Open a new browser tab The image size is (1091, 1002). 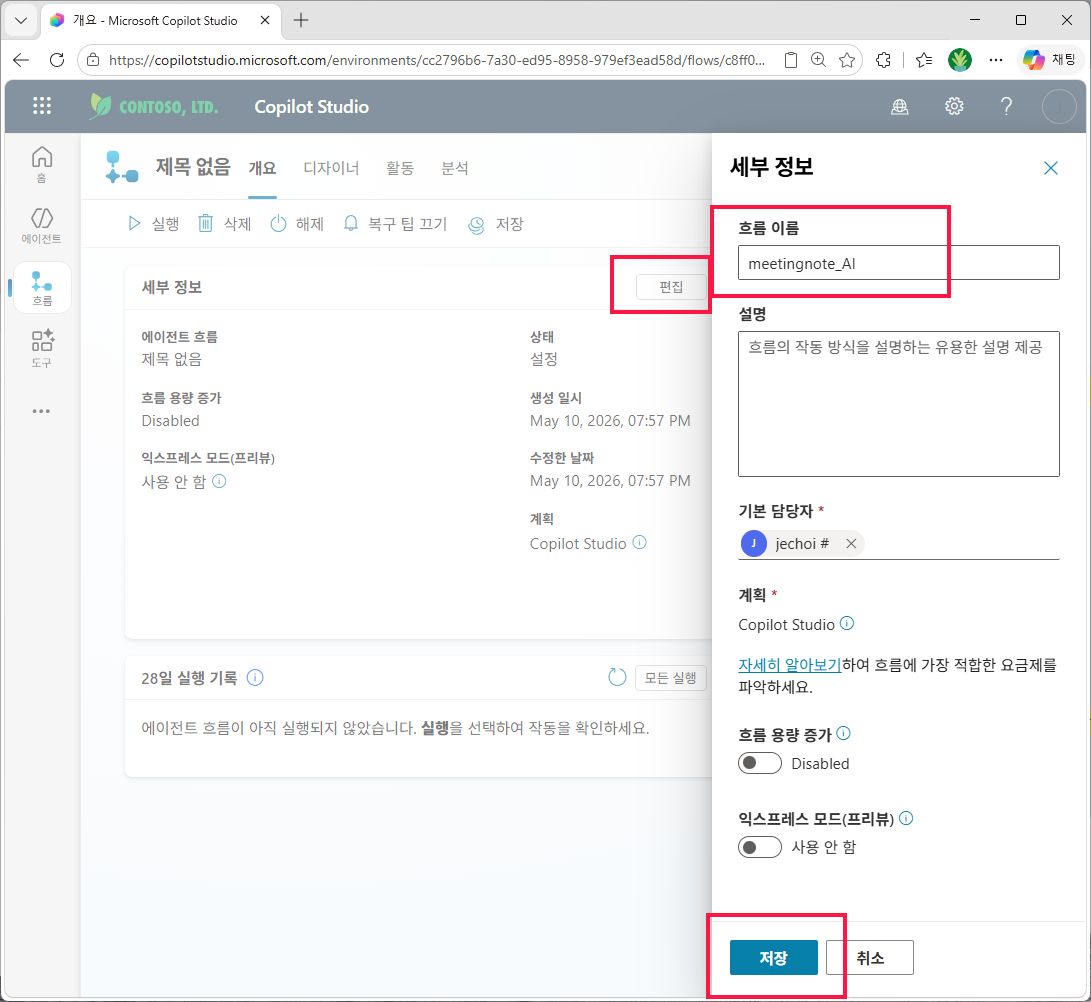click(x=301, y=20)
